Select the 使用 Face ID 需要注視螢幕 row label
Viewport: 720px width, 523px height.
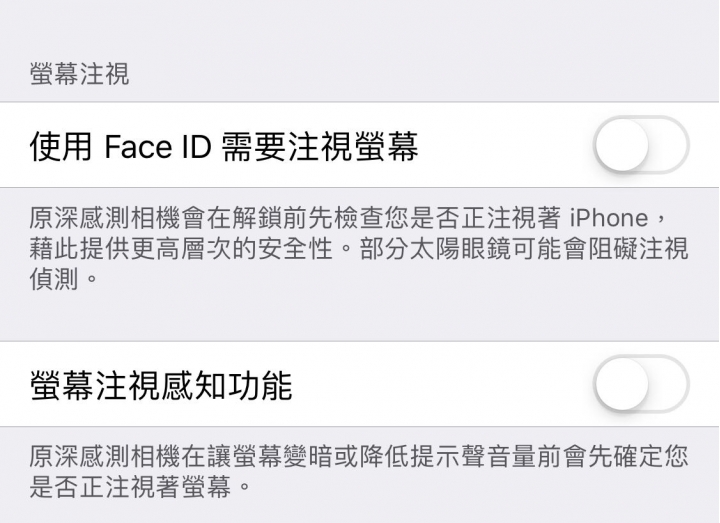click(224, 146)
